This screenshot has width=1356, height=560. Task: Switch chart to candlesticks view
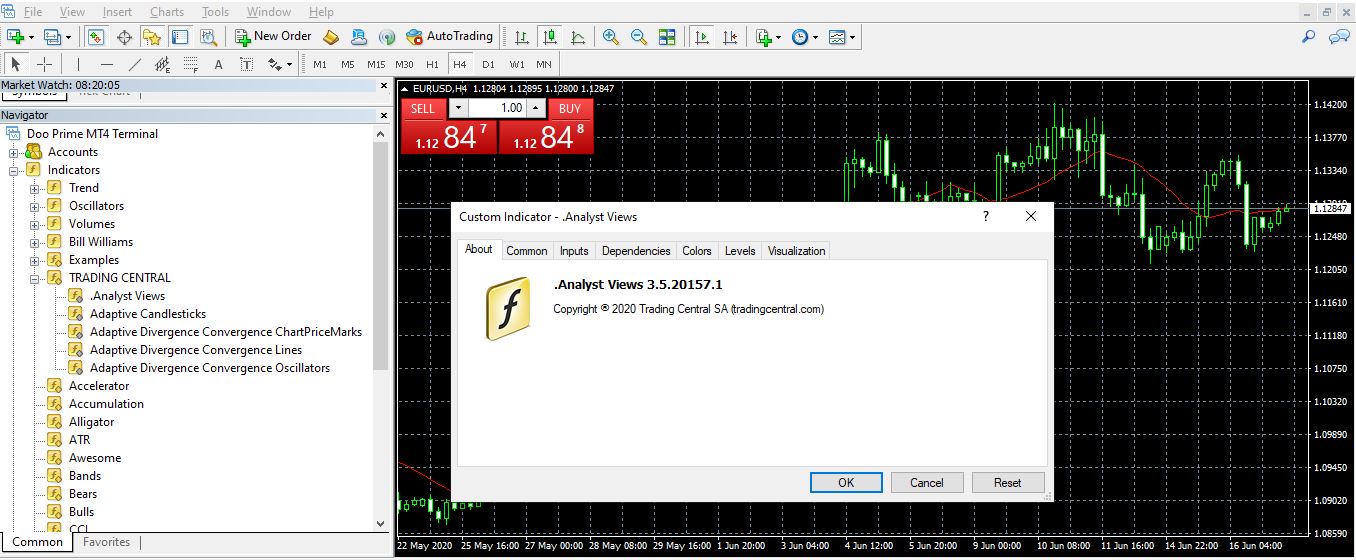(549, 37)
